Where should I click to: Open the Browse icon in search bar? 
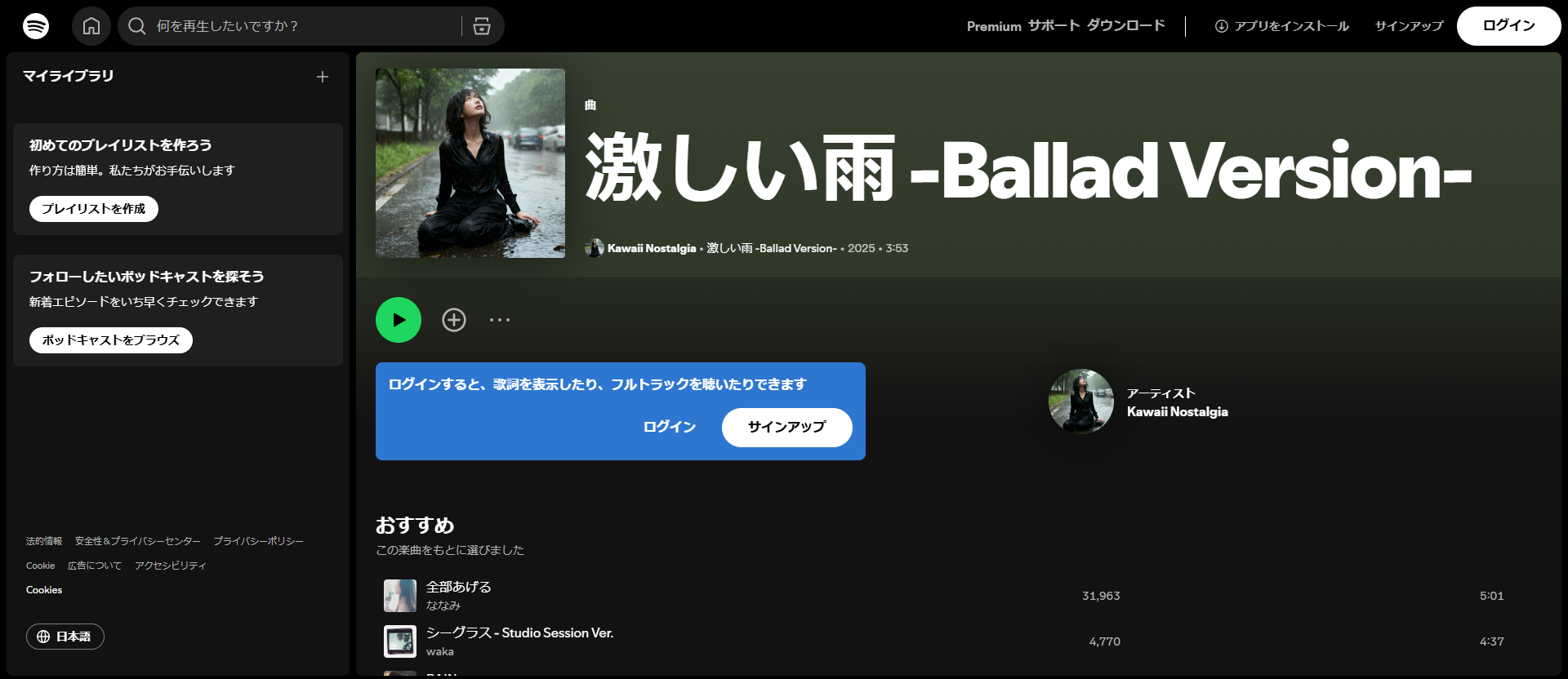(x=482, y=26)
